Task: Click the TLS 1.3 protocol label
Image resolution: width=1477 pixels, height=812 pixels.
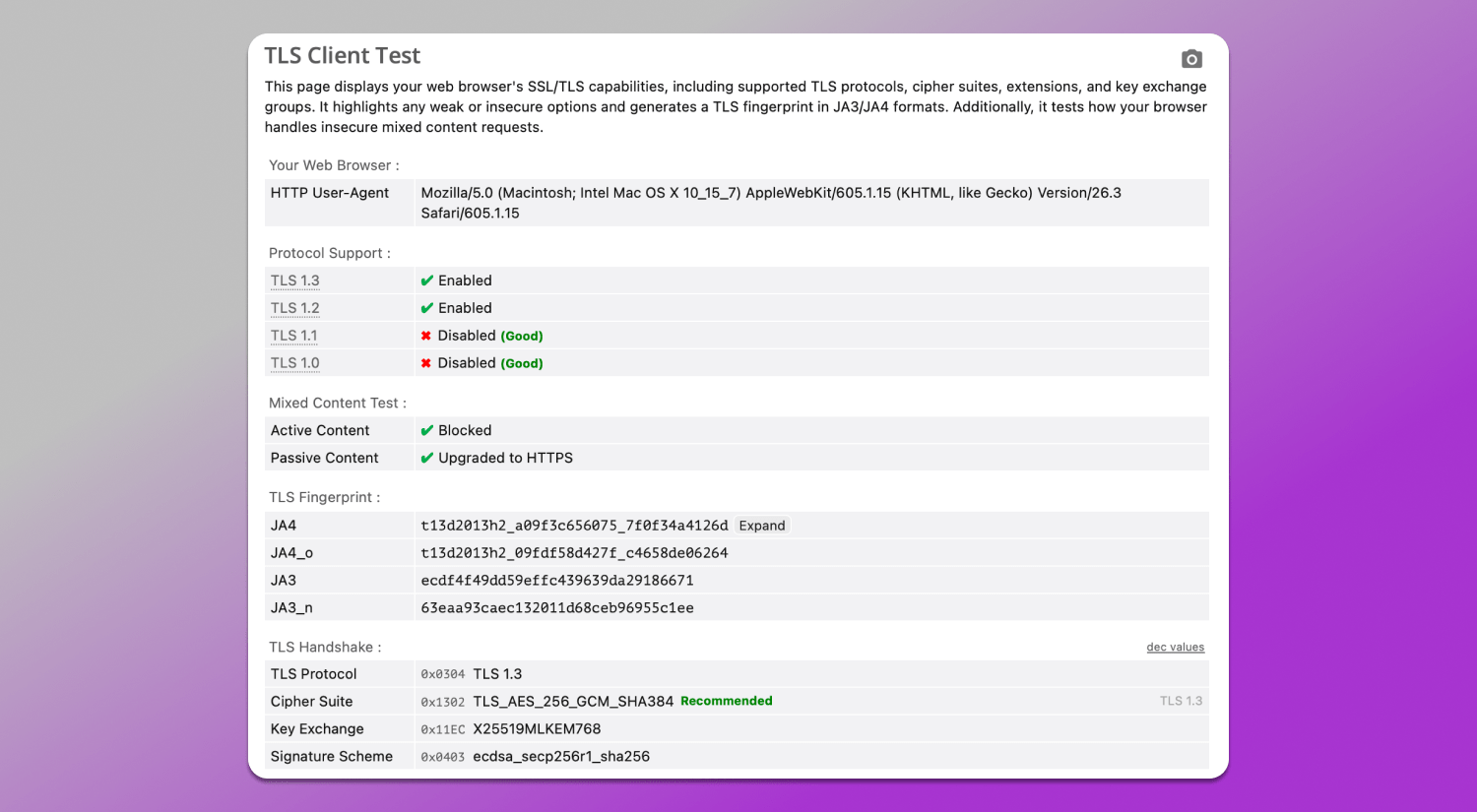Action: point(295,281)
